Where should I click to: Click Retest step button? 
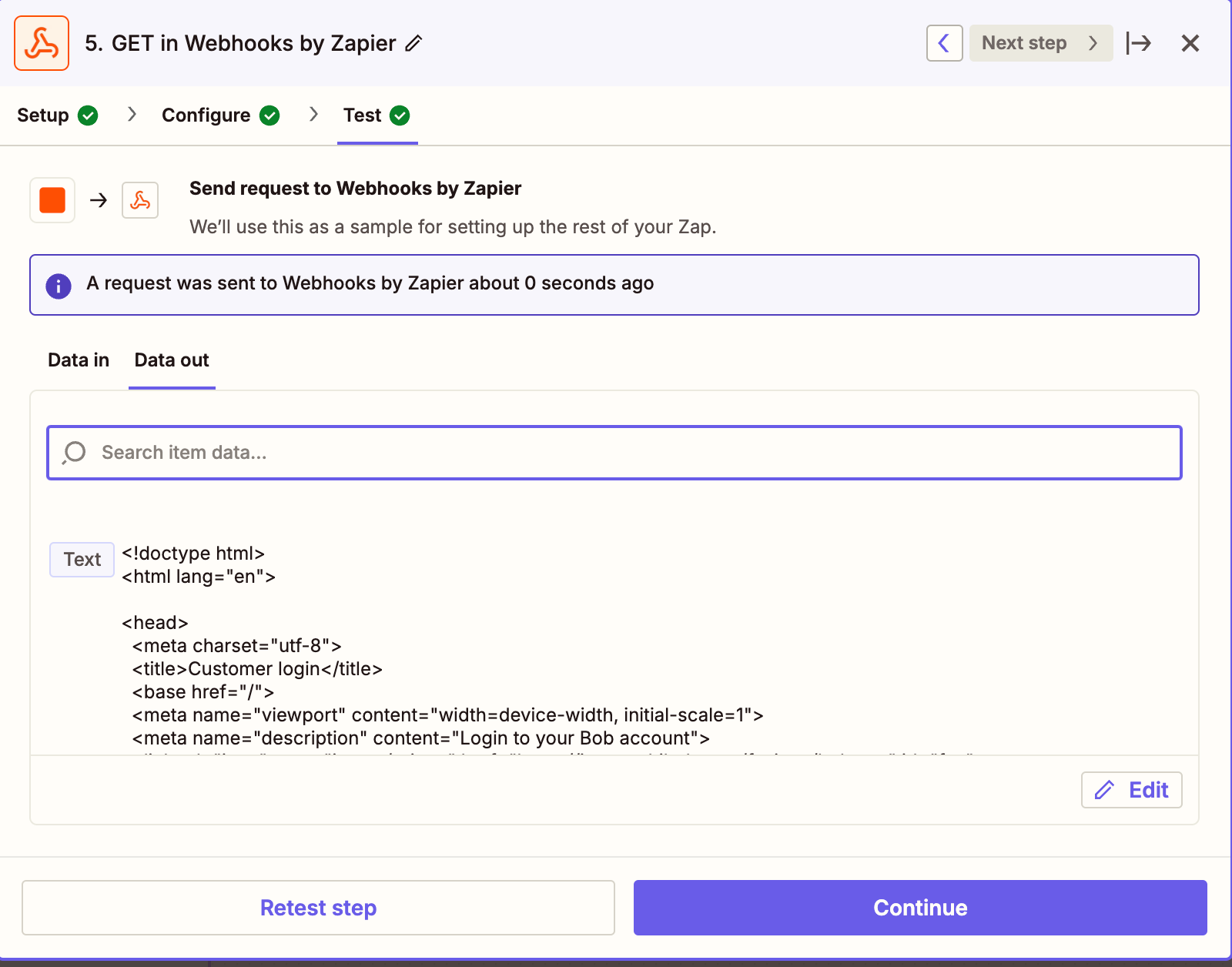[318, 908]
